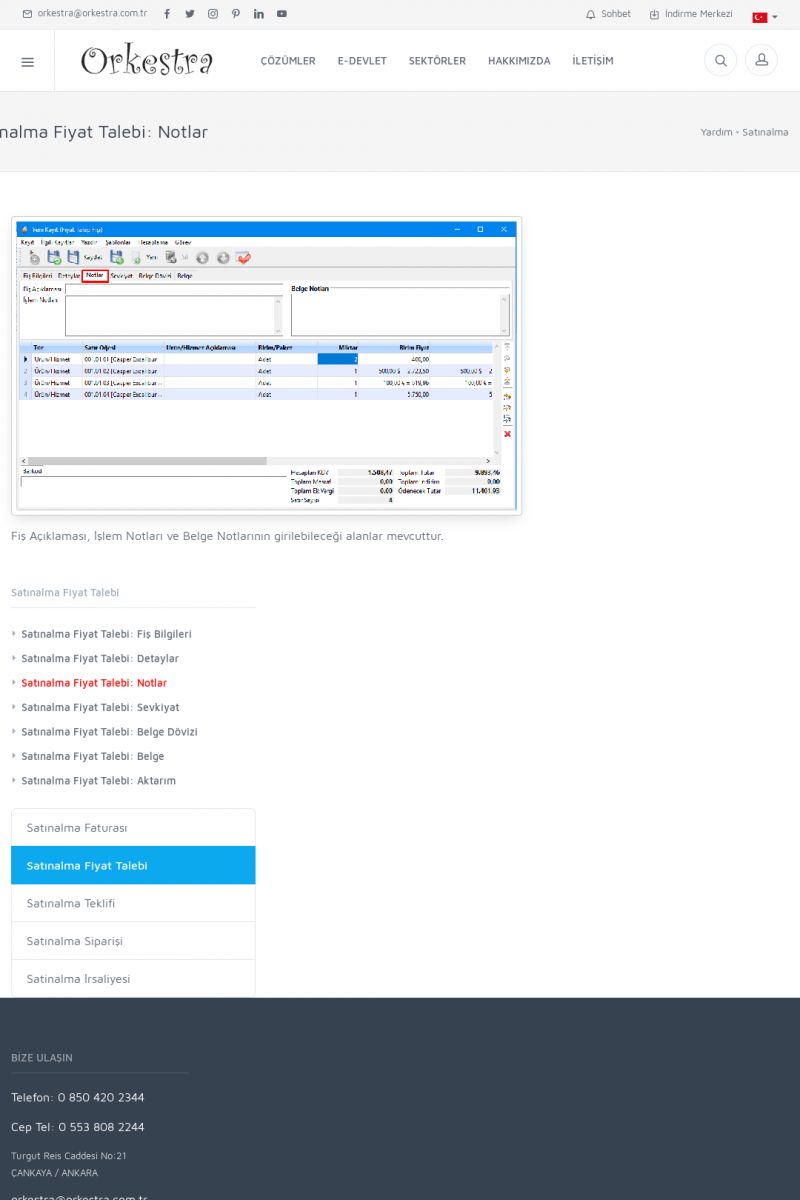The image size is (800, 1200).
Task: Open the user account icon
Action: (x=761, y=61)
